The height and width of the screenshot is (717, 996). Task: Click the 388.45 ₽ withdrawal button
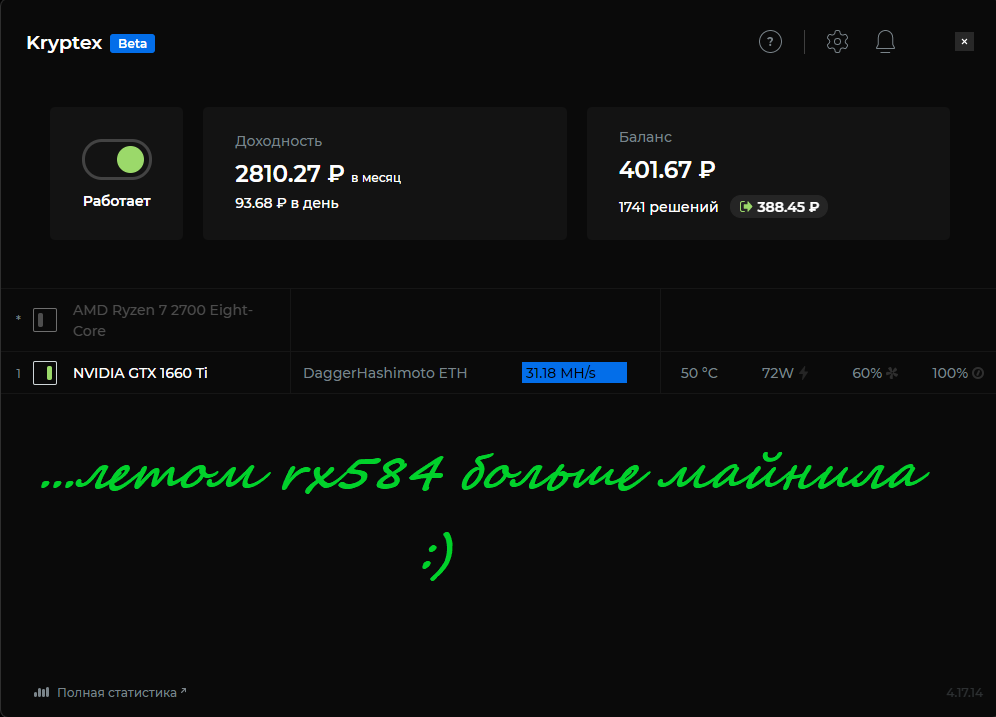coord(779,207)
